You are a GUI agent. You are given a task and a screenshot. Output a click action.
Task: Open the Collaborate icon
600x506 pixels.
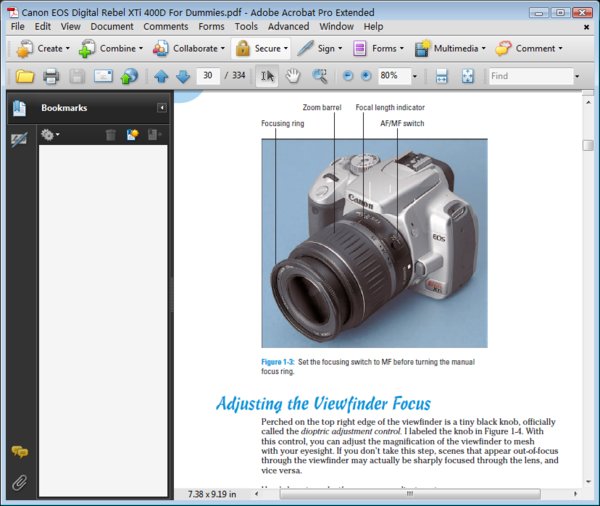(161, 49)
